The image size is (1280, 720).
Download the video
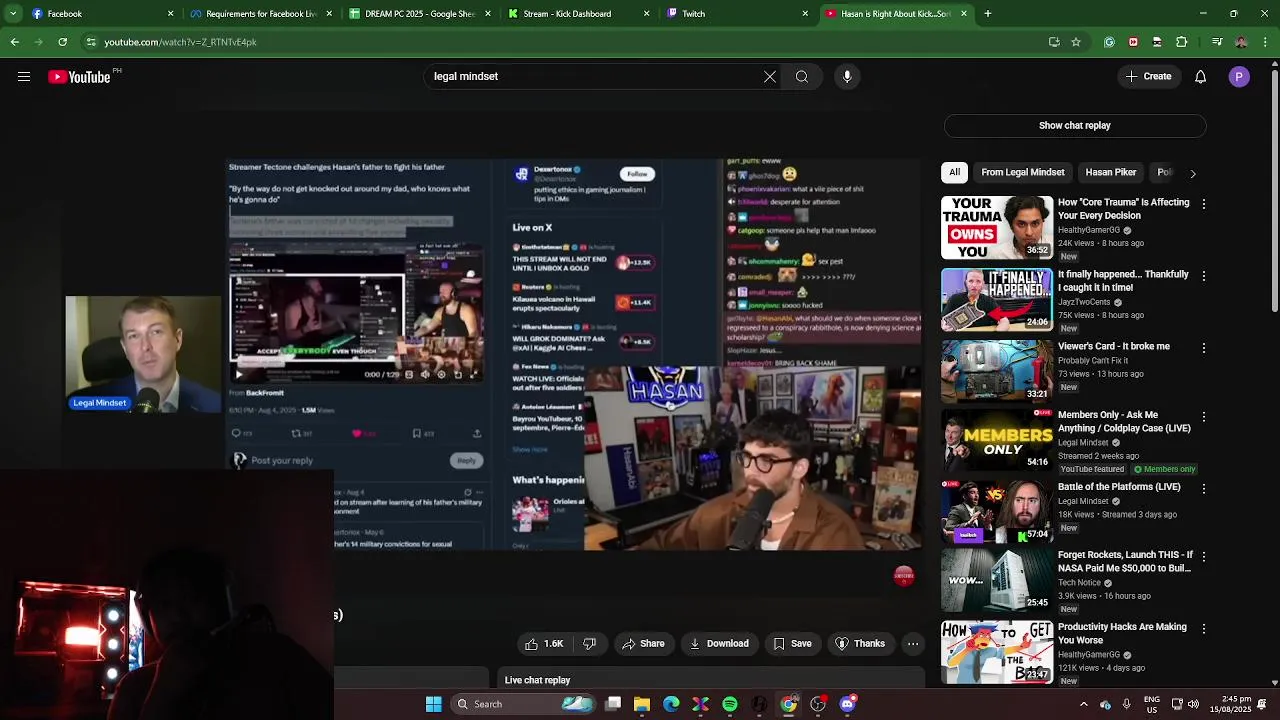(719, 644)
